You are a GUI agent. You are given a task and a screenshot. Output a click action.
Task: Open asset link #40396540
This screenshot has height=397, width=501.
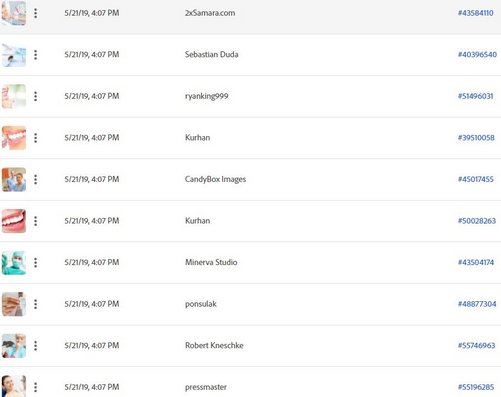pyautogui.click(x=477, y=55)
